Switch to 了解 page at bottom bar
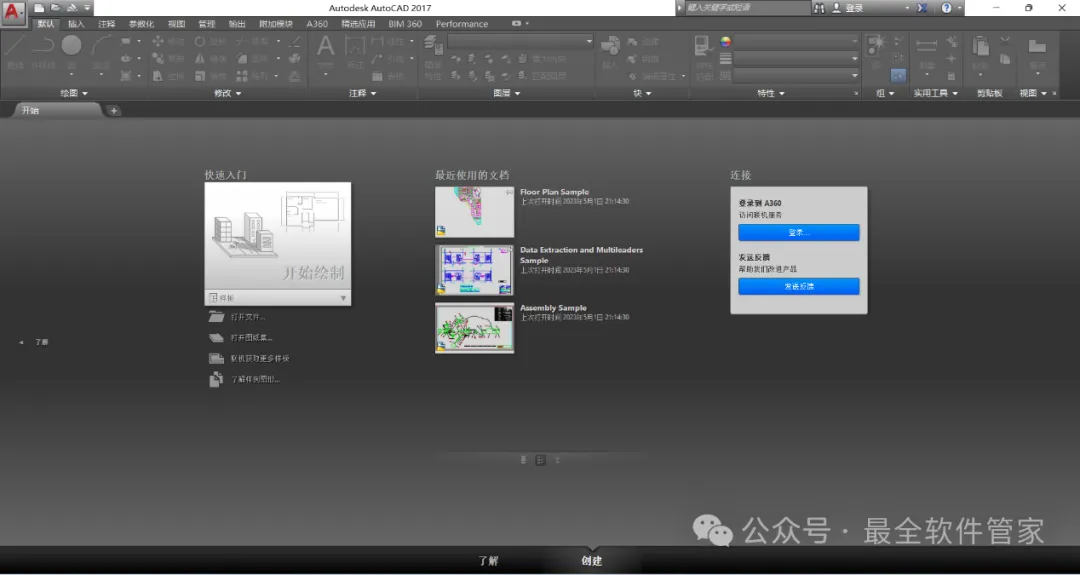1080x575 pixels. (488, 561)
